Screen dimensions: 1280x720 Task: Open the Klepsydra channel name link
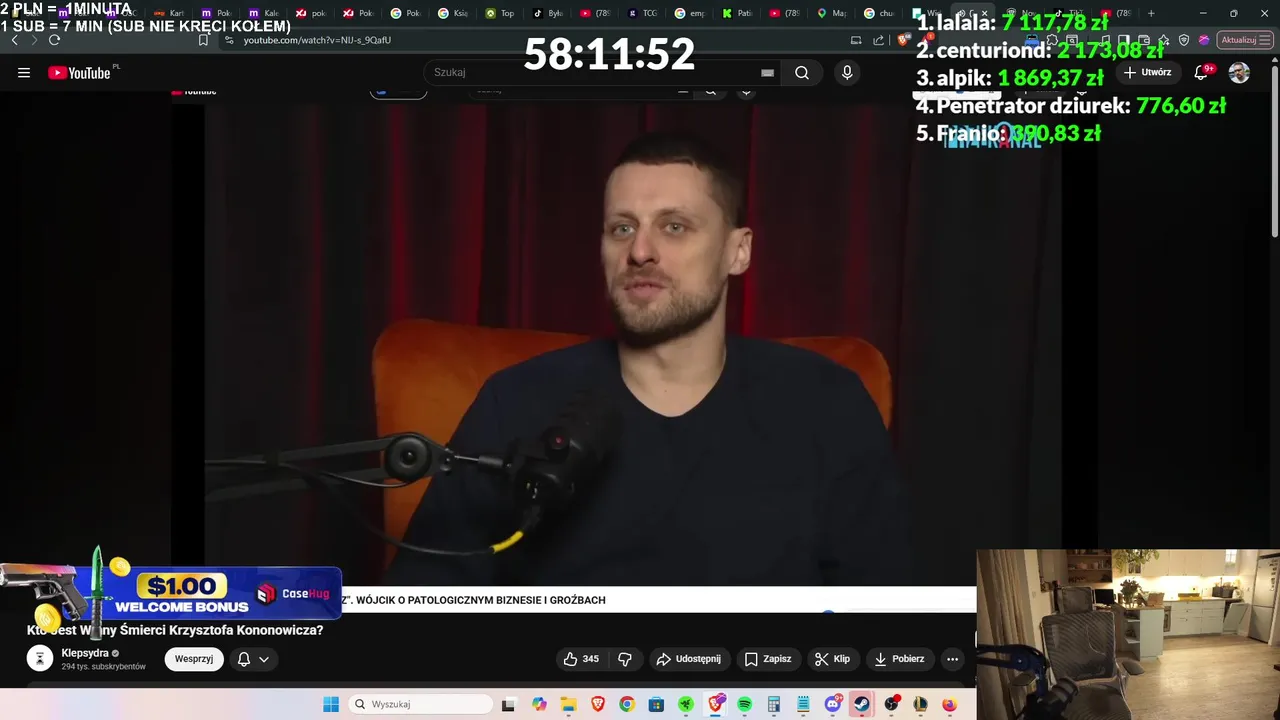(85, 653)
